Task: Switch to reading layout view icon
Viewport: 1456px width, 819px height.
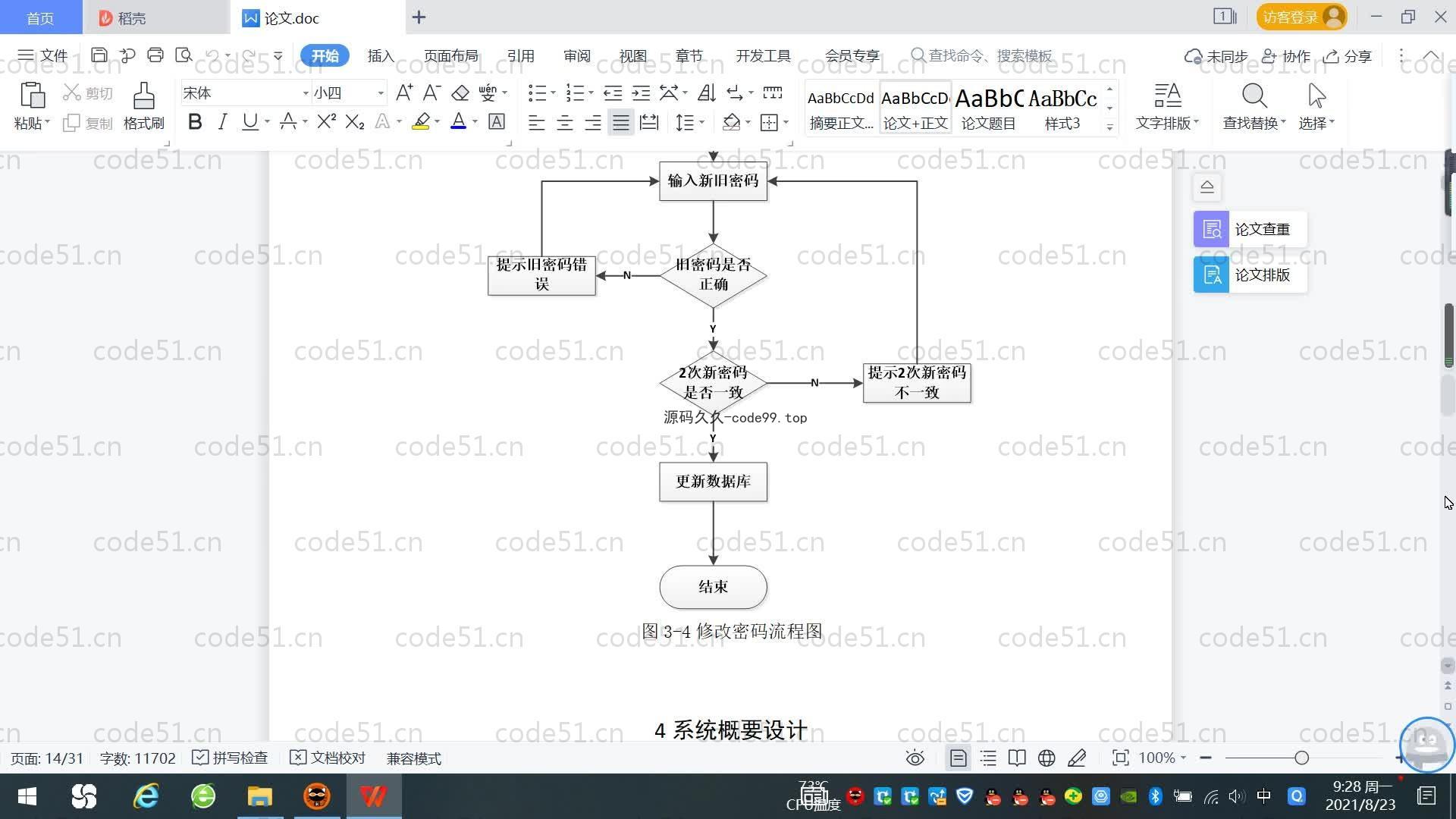Action: pyautogui.click(x=1017, y=758)
